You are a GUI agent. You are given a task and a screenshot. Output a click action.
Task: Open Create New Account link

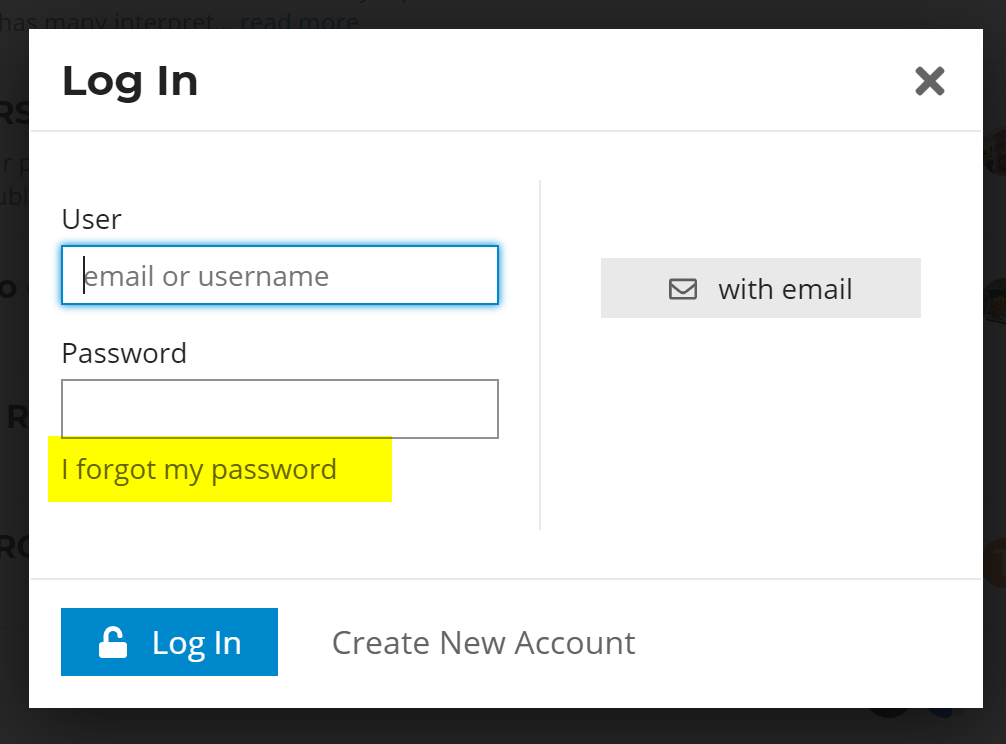pos(483,643)
